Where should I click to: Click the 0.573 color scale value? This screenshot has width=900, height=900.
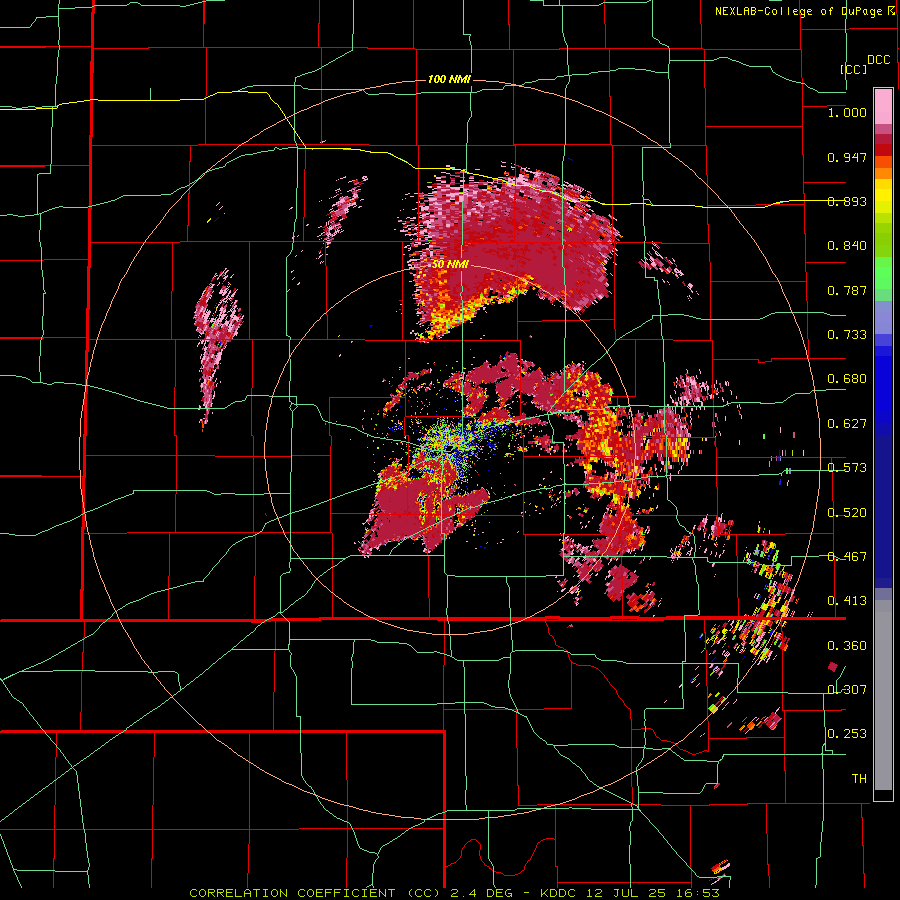point(847,468)
